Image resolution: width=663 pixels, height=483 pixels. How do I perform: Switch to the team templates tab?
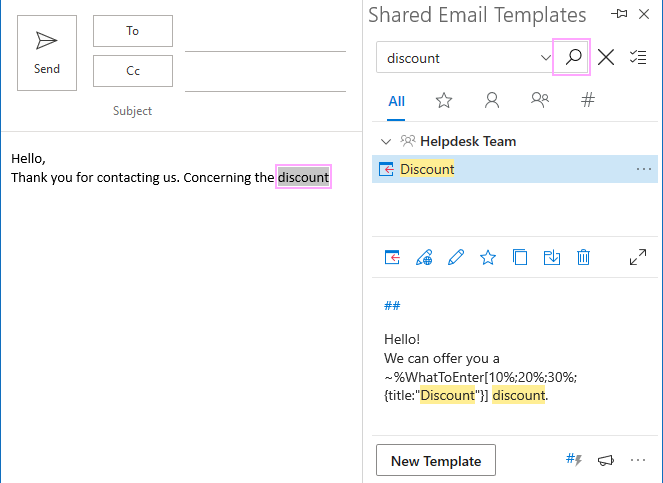[x=540, y=100]
